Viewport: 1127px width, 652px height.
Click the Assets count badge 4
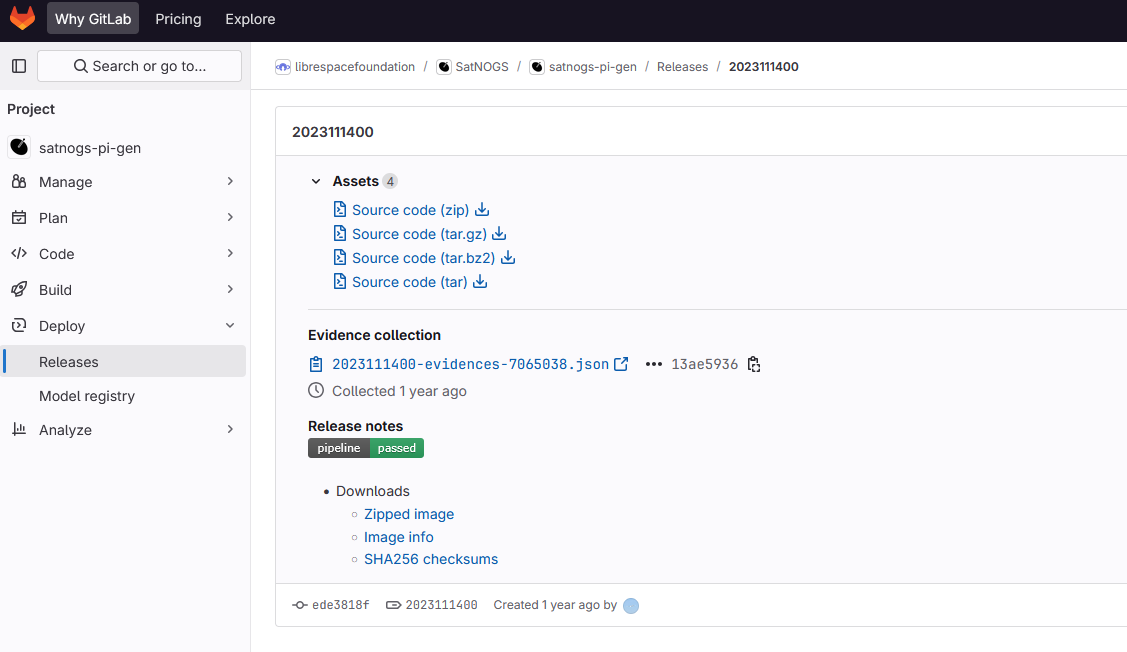click(390, 181)
